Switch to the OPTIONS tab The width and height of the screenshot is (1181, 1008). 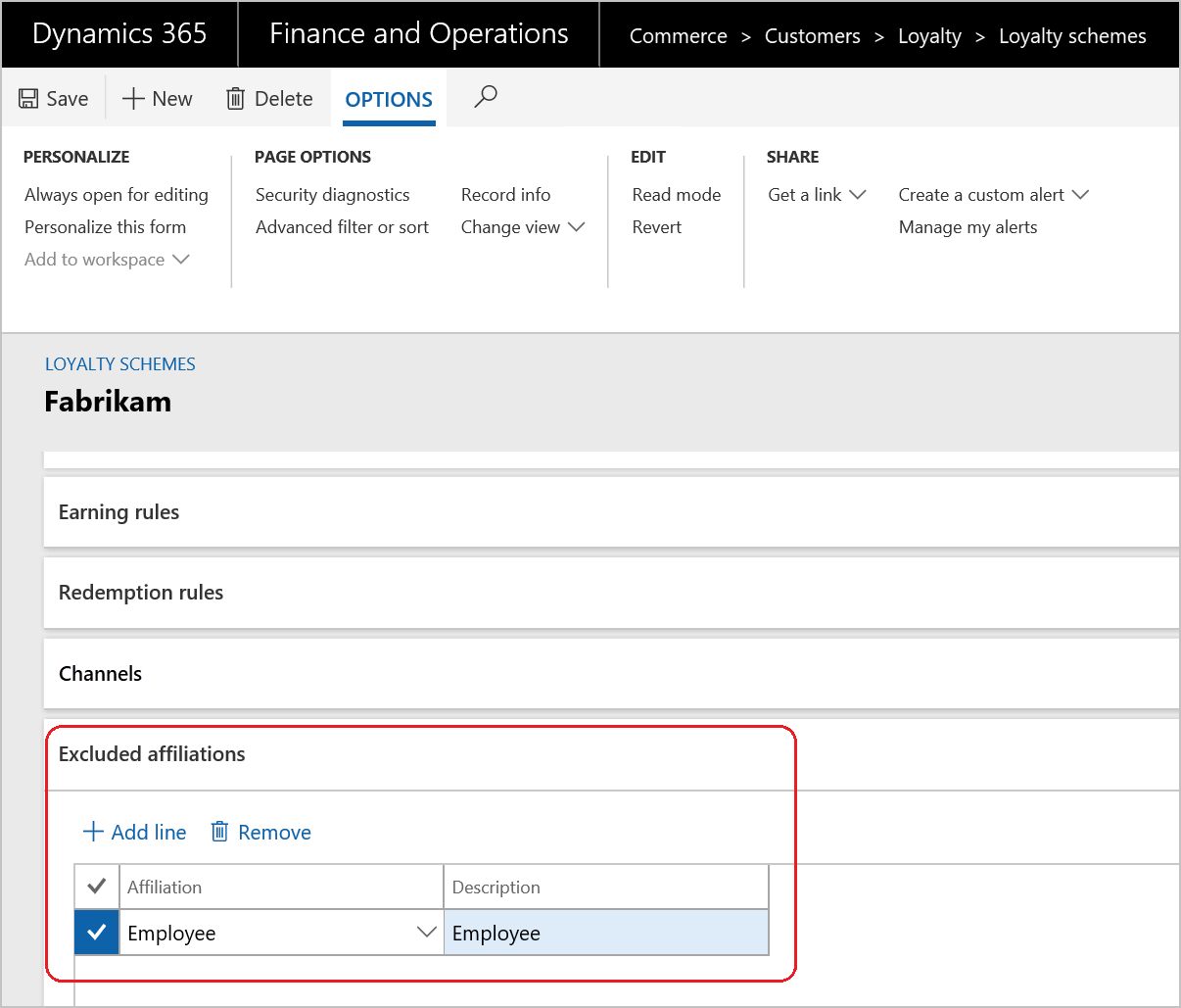(389, 98)
